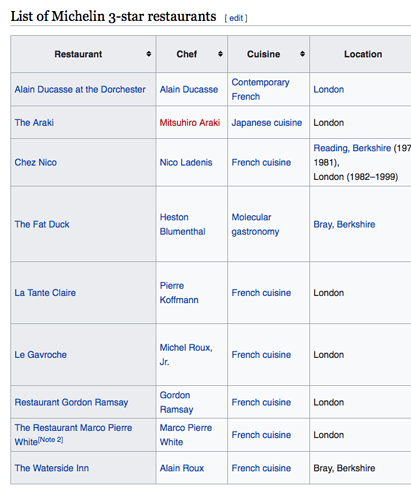Open Restaurant Gordon Ramsay link

[71, 402]
